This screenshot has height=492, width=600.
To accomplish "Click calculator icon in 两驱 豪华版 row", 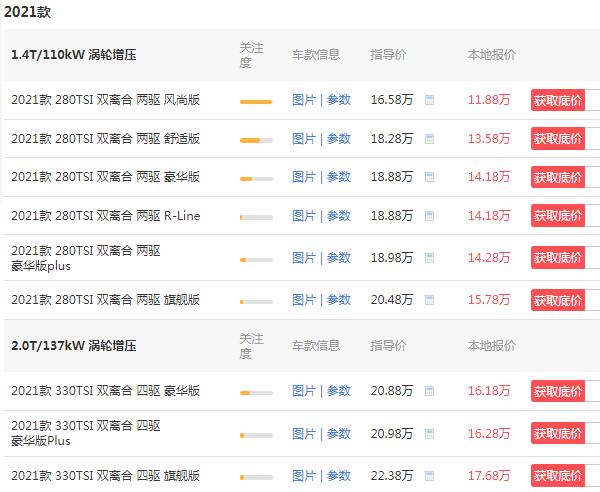I will click(429, 177).
